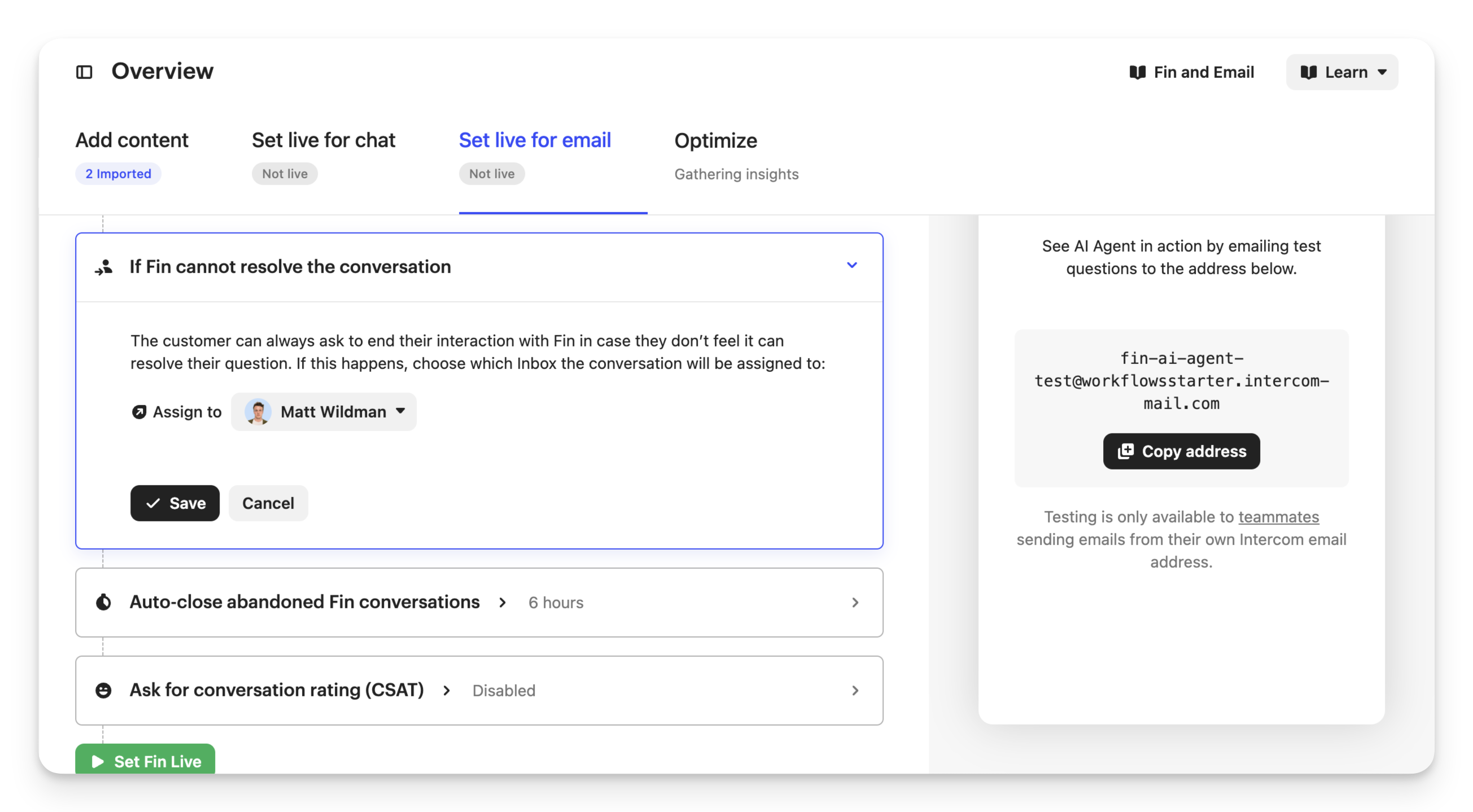Open the Matt Wildman assignee dropdown

click(324, 411)
